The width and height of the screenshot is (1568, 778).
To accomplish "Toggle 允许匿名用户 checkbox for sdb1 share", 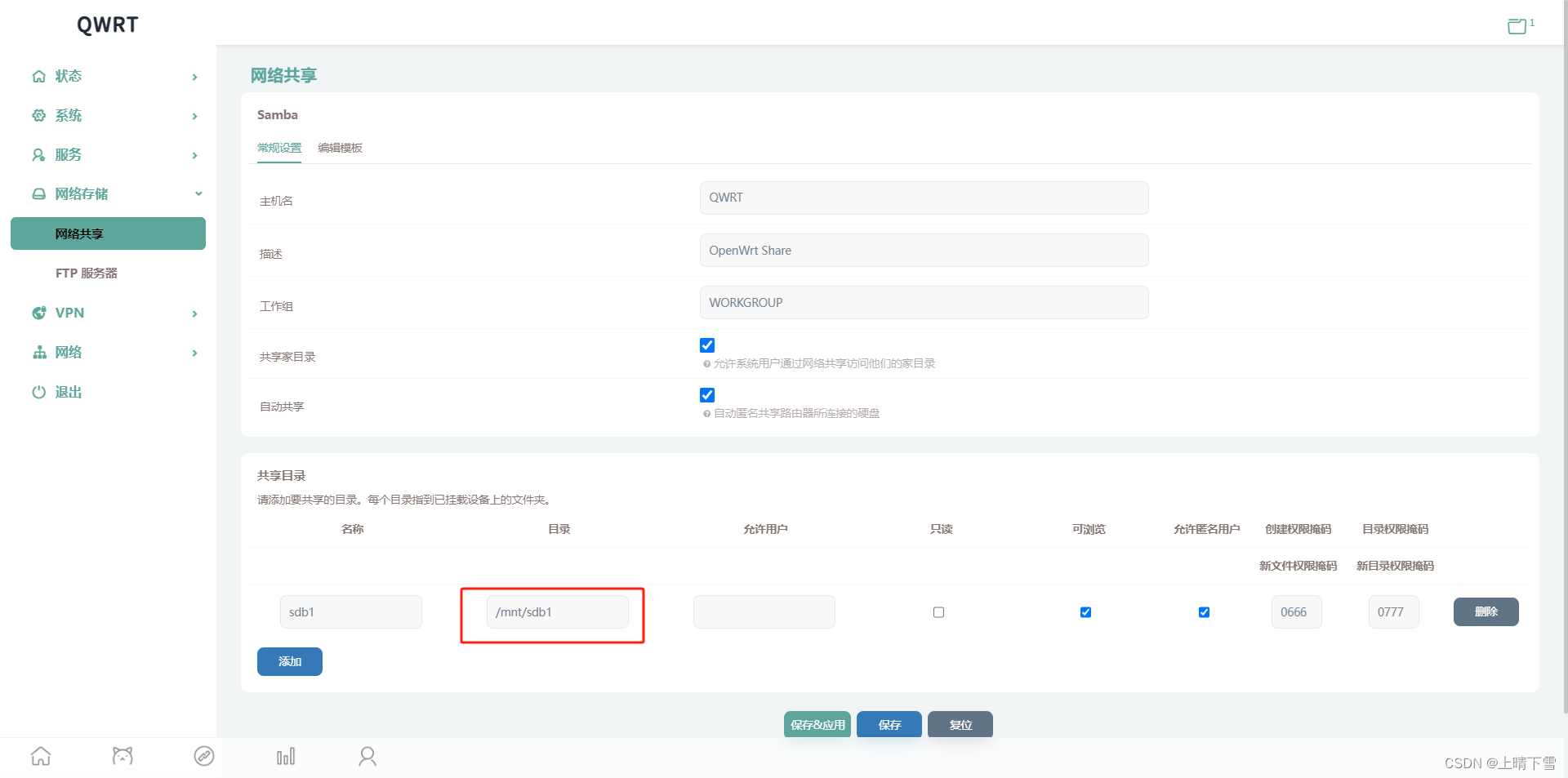I will [x=1205, y=612].
